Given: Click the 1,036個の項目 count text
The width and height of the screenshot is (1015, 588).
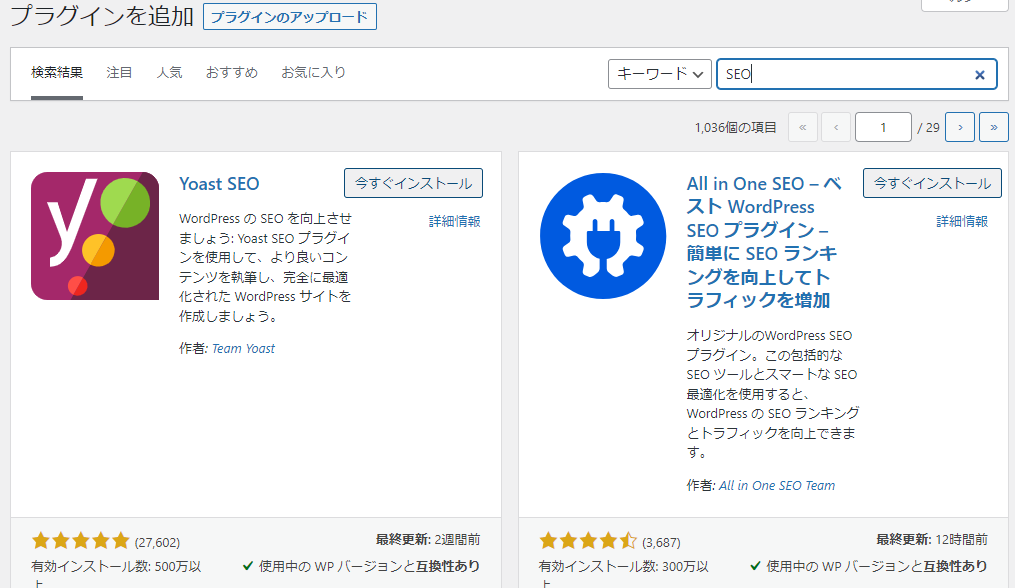Looking at the screenshot, I should [x=735, y=128].
